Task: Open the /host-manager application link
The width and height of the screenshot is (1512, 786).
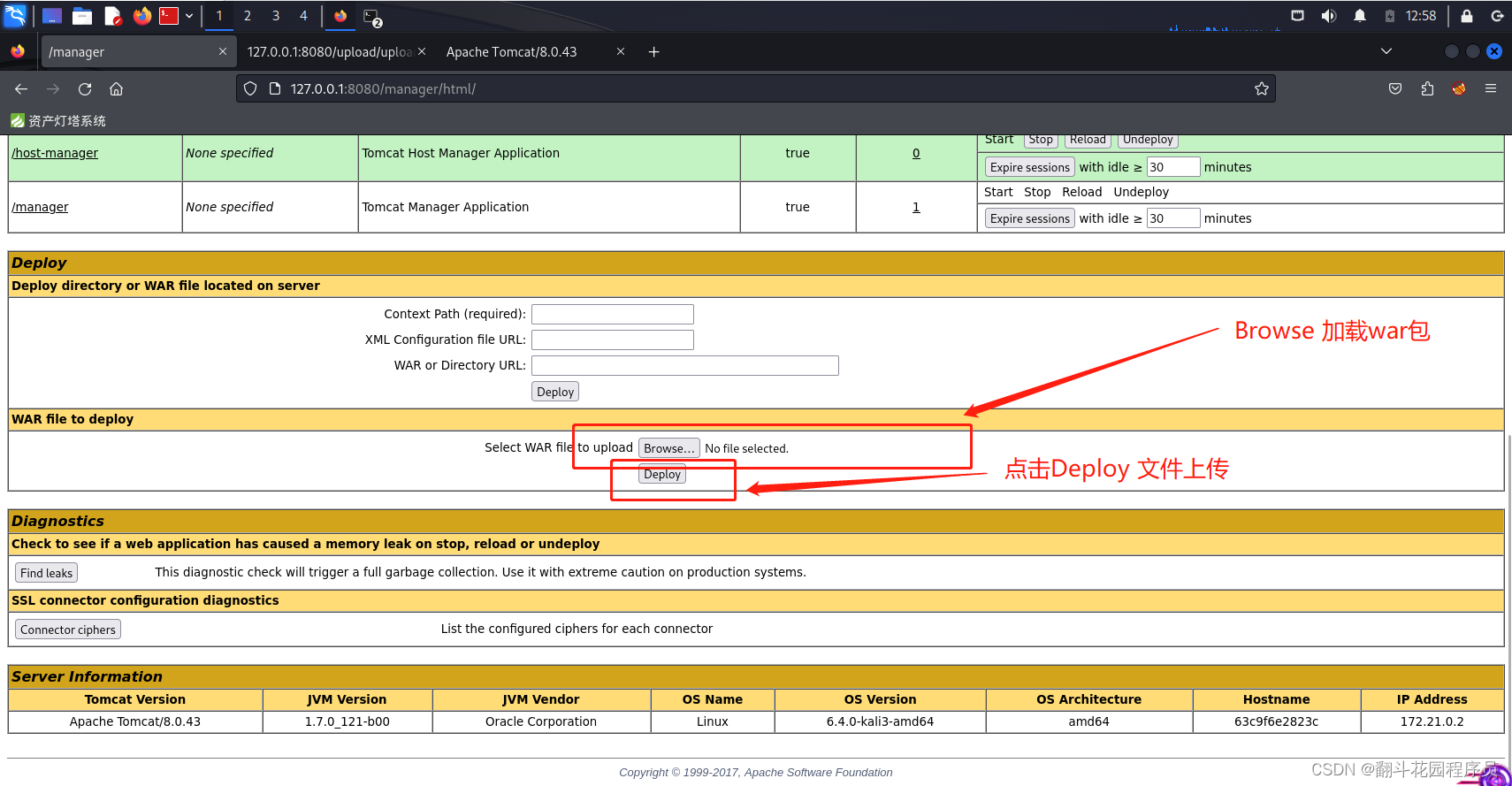Action: 55,153
